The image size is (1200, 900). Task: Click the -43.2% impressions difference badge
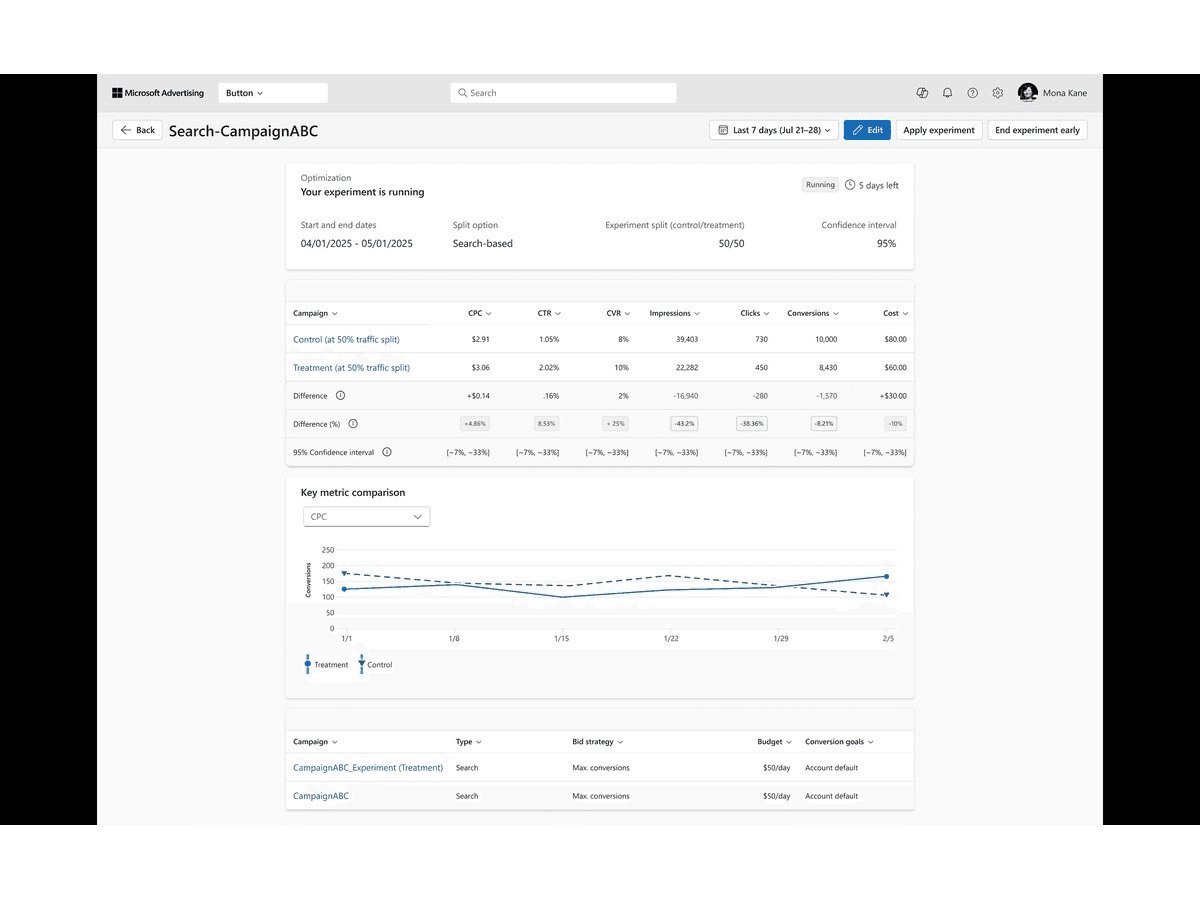pos(683,424)
